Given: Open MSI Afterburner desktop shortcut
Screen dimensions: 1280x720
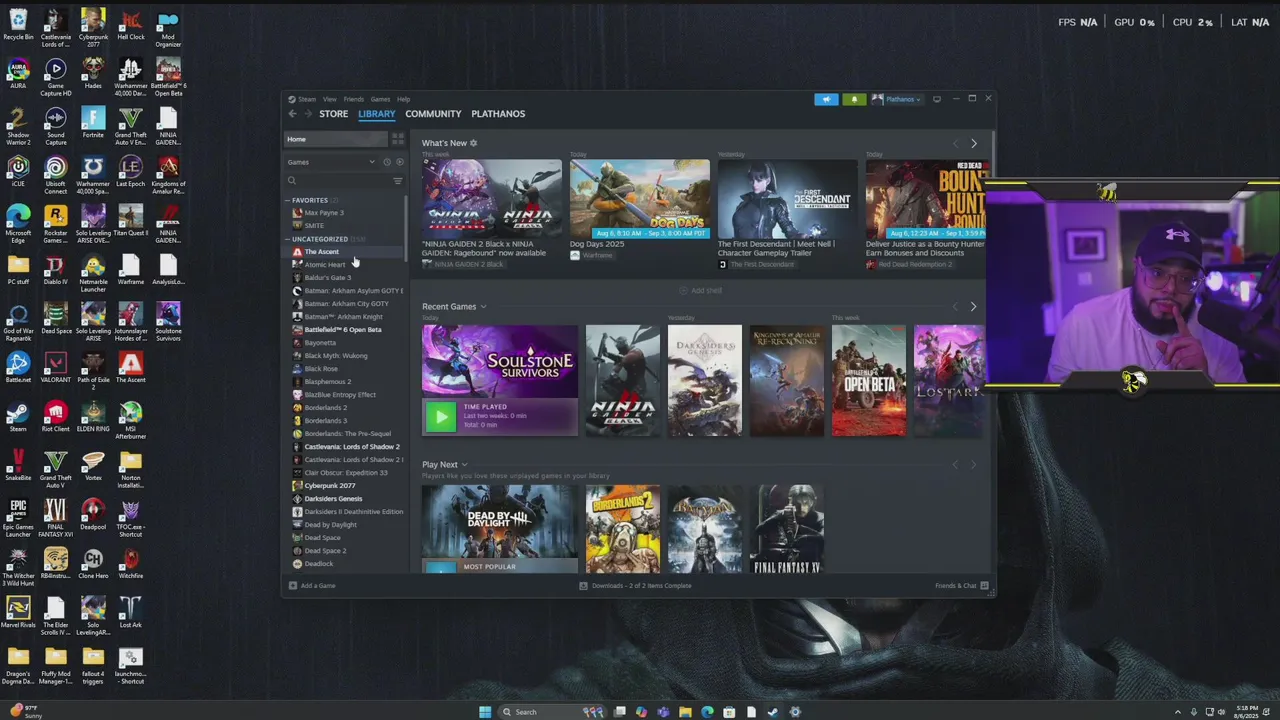Looking at the screenshot, I should 130,420.
